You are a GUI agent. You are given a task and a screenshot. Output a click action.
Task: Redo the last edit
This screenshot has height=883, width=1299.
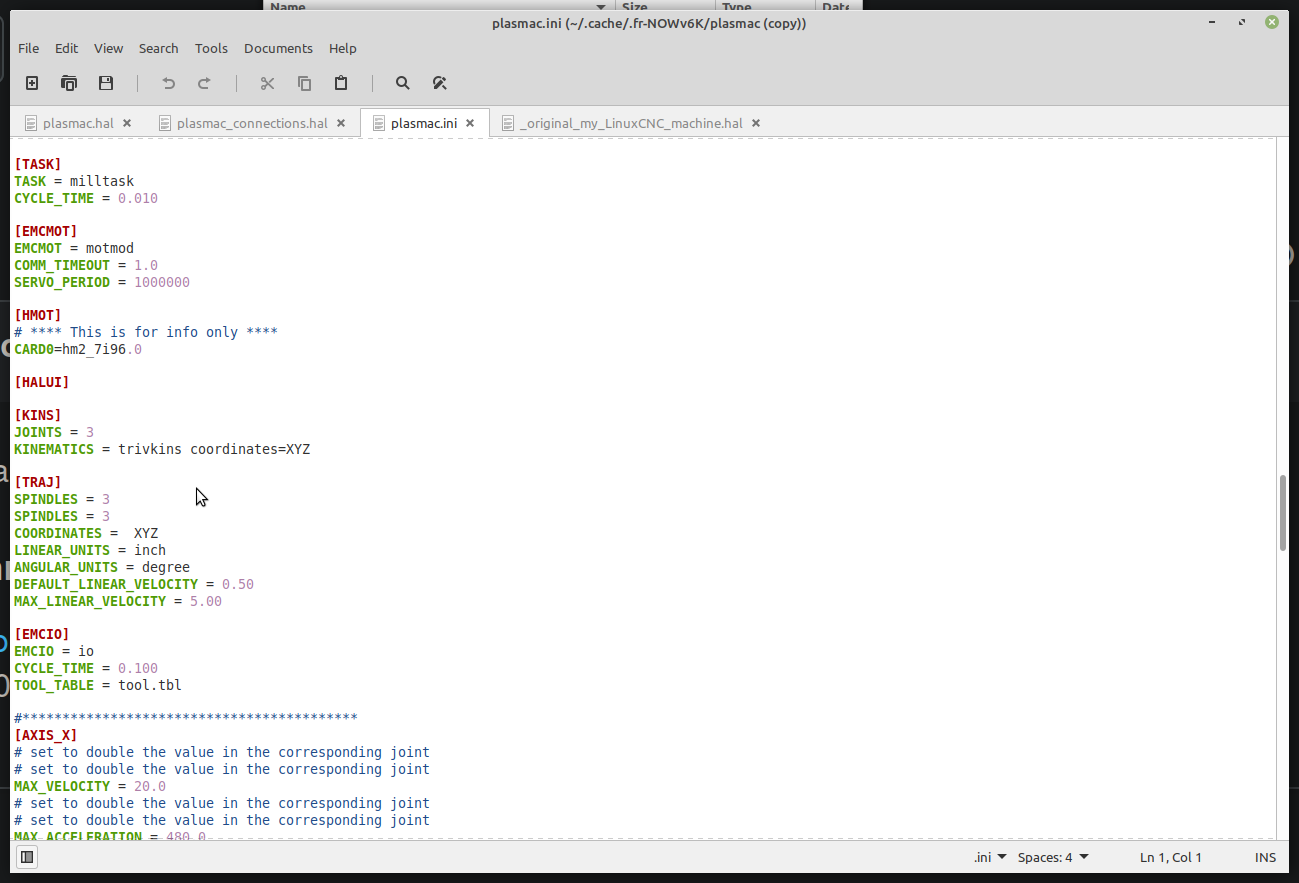(204, 83)
